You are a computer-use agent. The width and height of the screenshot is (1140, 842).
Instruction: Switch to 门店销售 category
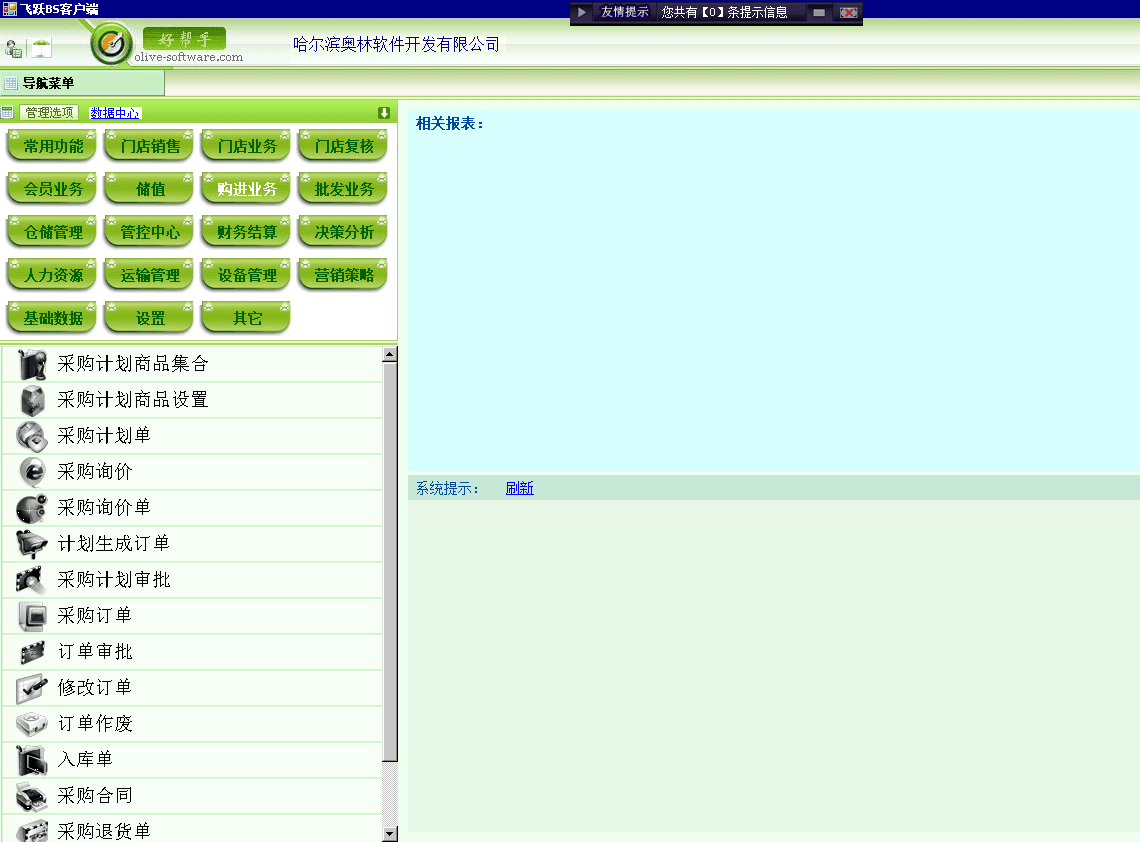point(147,145)
